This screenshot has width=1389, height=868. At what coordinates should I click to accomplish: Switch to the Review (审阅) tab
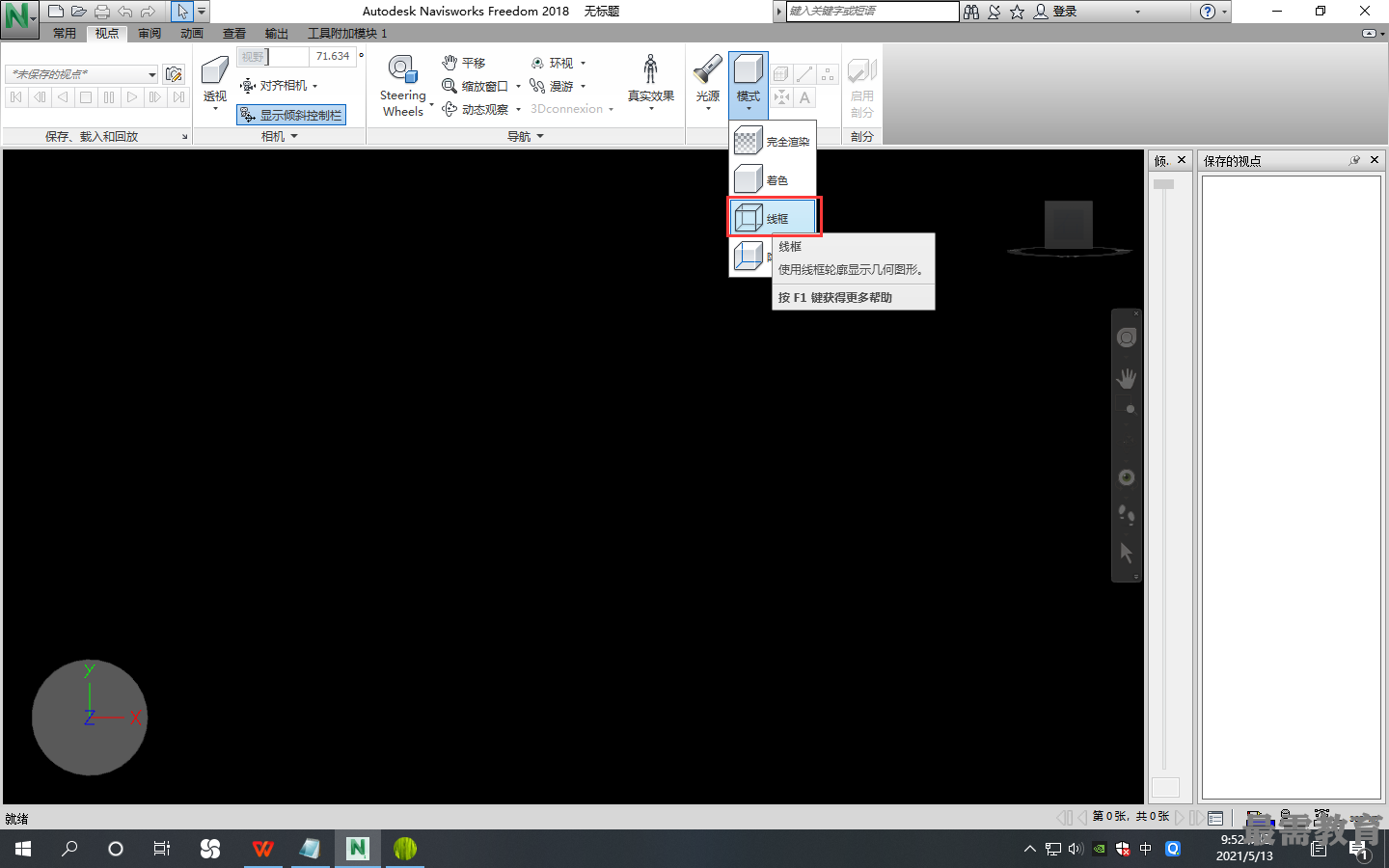click(x=150, y=33)
